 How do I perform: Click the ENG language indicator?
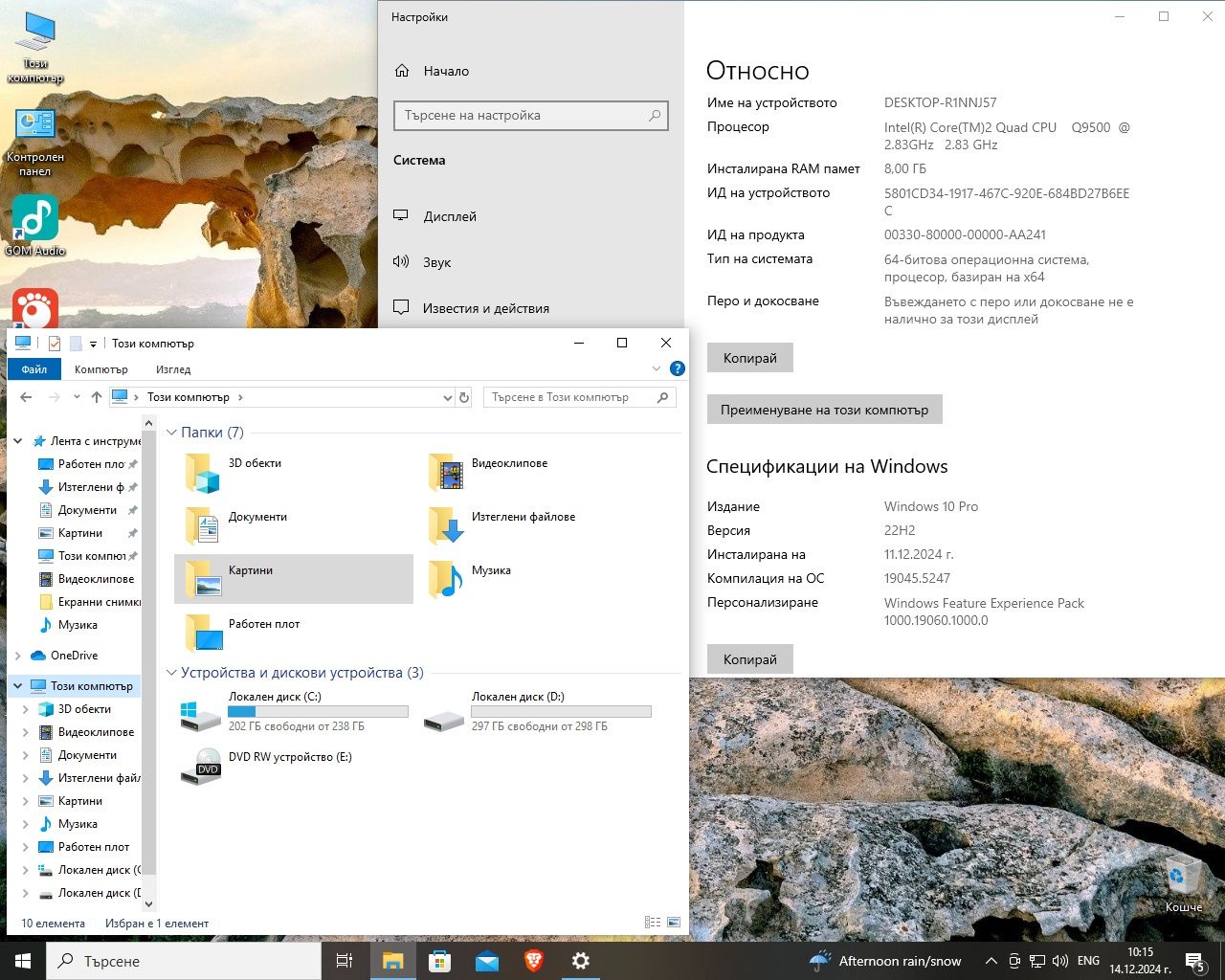(x=1088, y=961)
